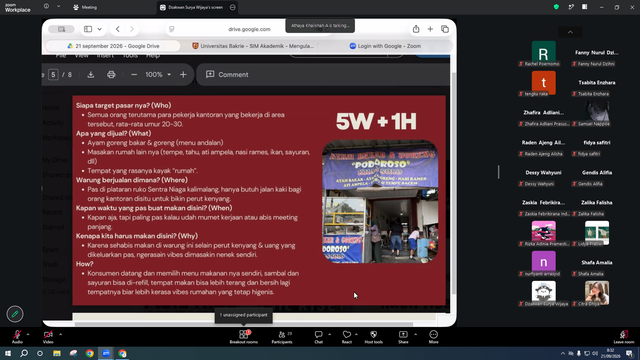Image resolution: width=640 pixels, height=360 pixels.
Task: Click the Comment button
Action: [x=227, y=75]
